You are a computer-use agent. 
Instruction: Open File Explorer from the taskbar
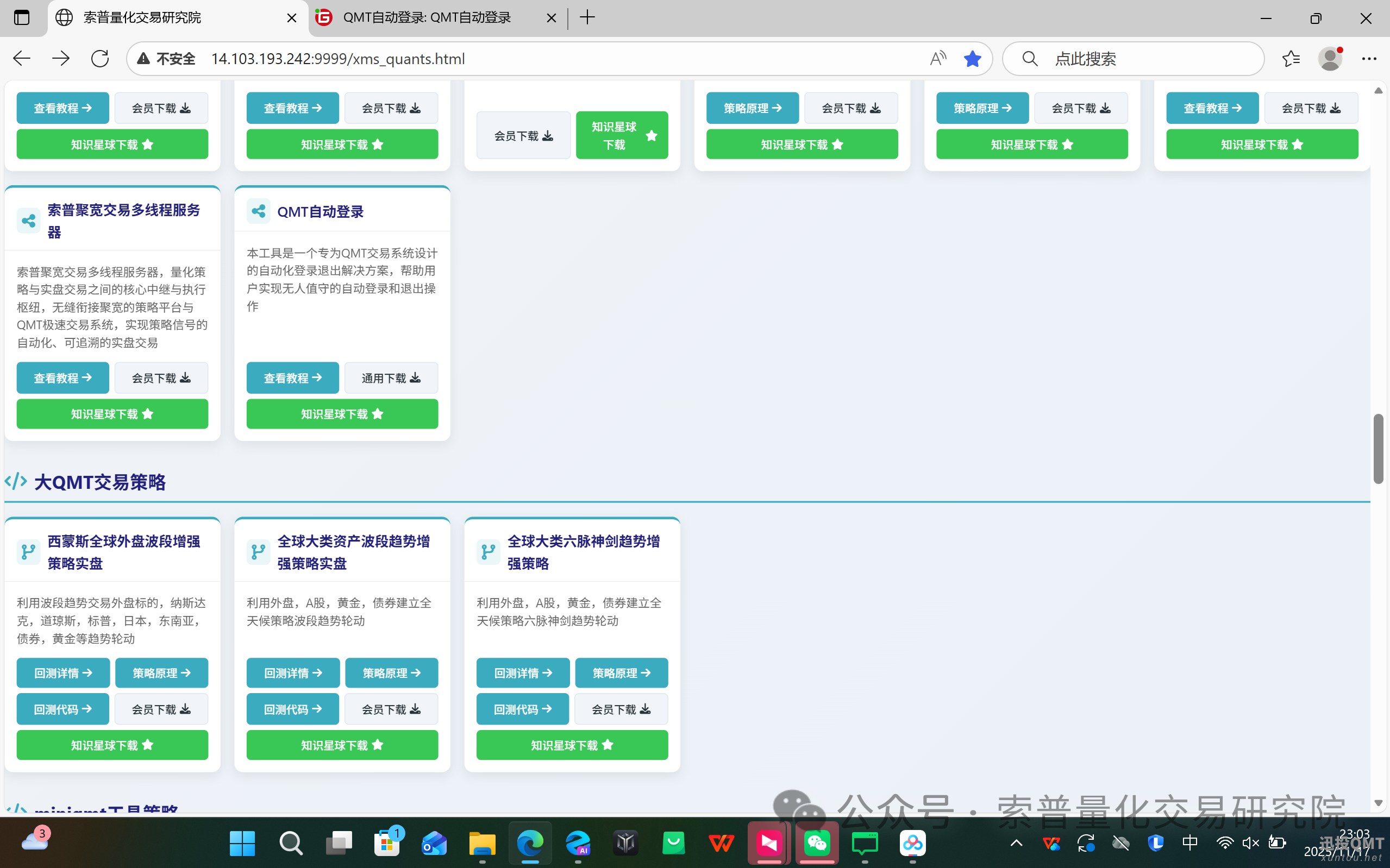coord(481,844)
